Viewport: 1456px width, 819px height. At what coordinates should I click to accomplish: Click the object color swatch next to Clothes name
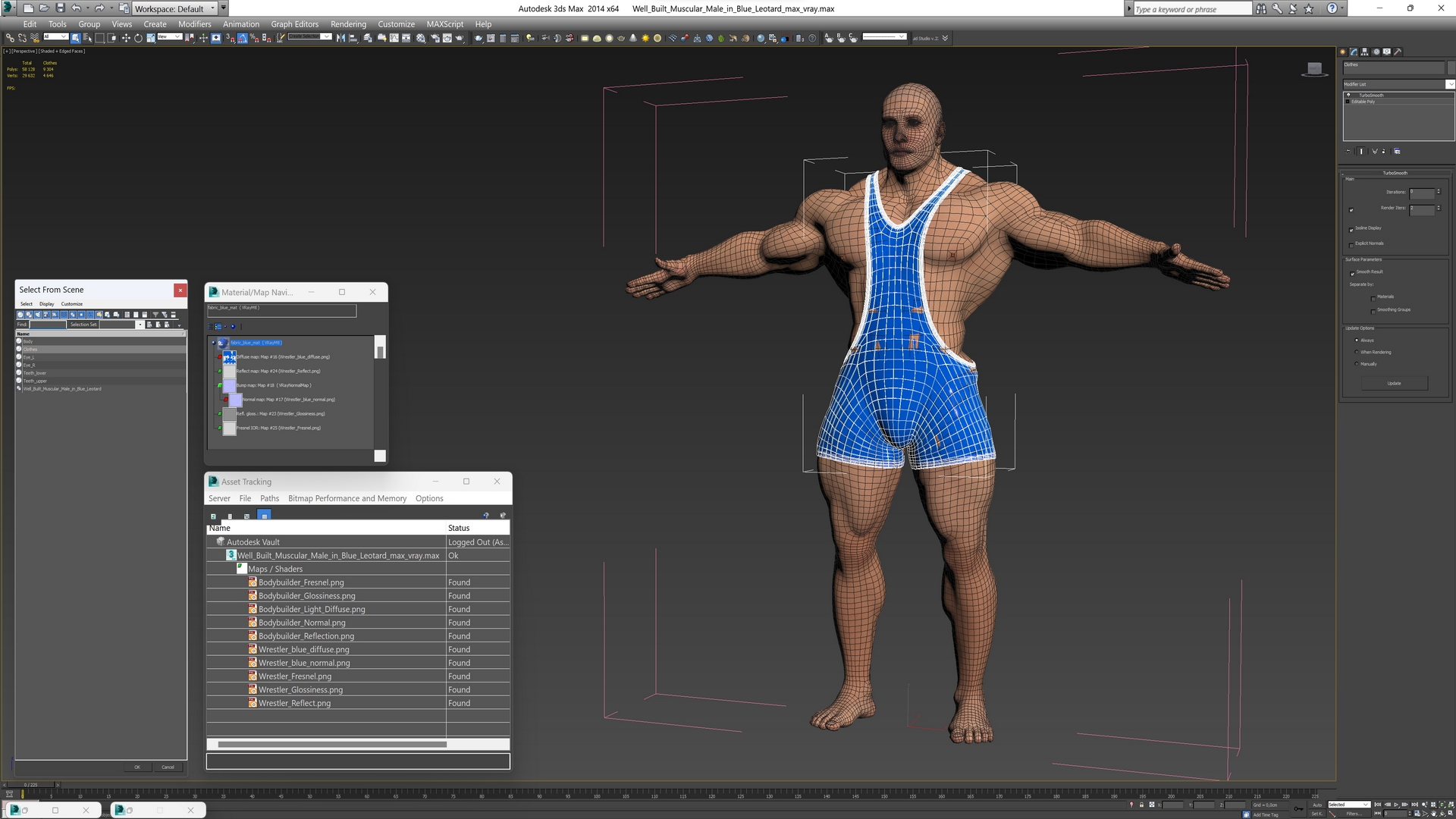1452,68
